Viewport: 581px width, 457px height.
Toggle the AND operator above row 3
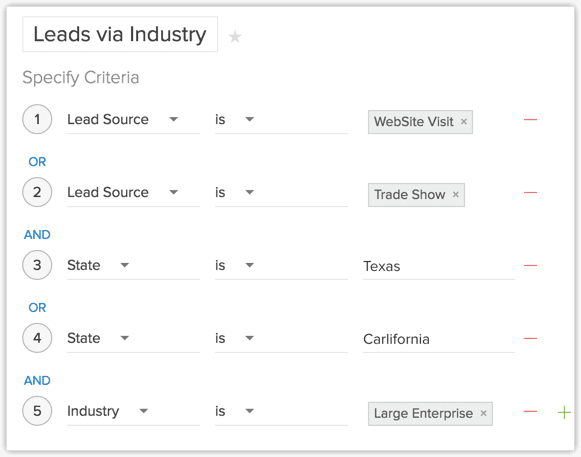[x=37, y=234]
